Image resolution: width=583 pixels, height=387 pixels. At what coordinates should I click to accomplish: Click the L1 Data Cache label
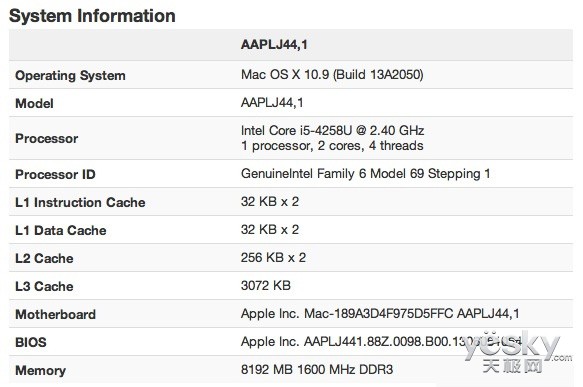[x=61, y=230]
